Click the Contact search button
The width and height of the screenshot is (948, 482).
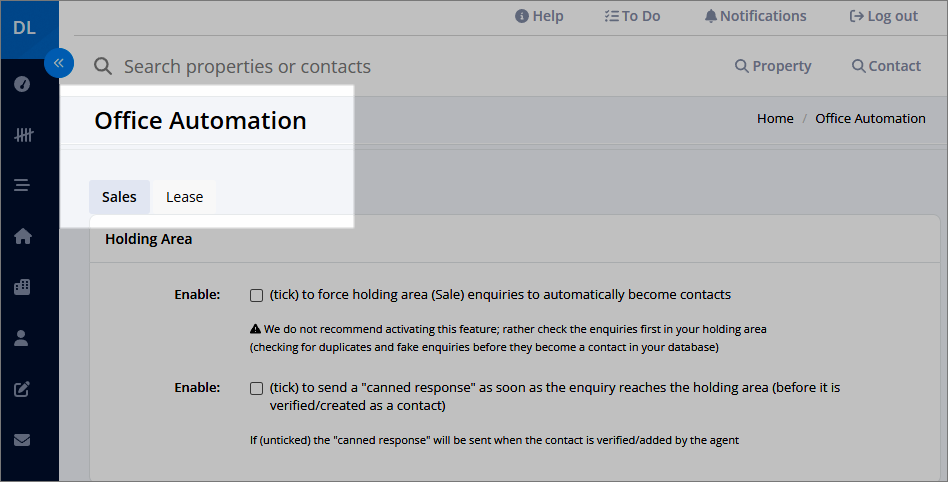[886, 66]
